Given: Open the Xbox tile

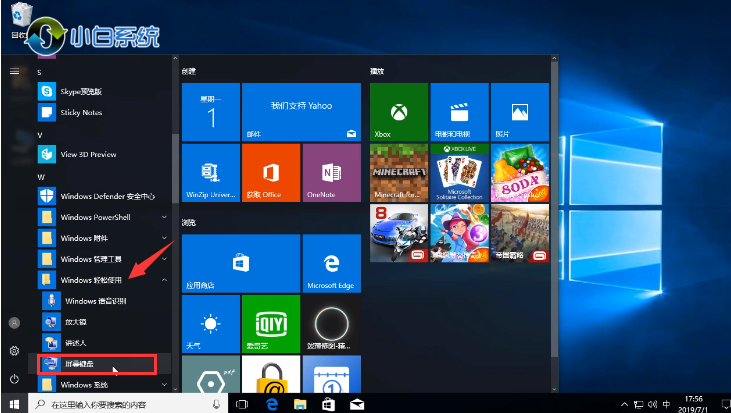Looking at the screenshot, I should 398,111.
